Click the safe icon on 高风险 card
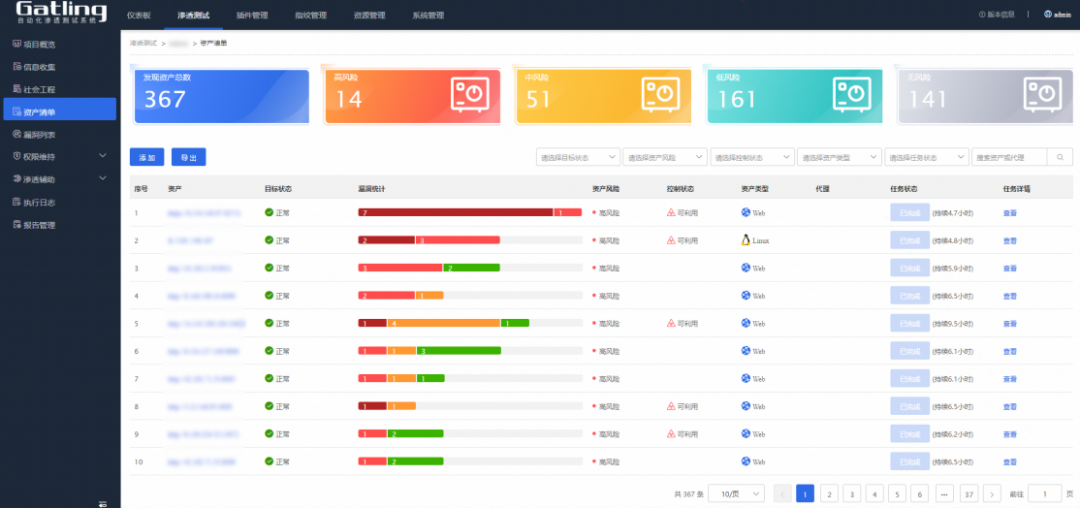This screenshot has width=1080, height=508. [468, 95]
